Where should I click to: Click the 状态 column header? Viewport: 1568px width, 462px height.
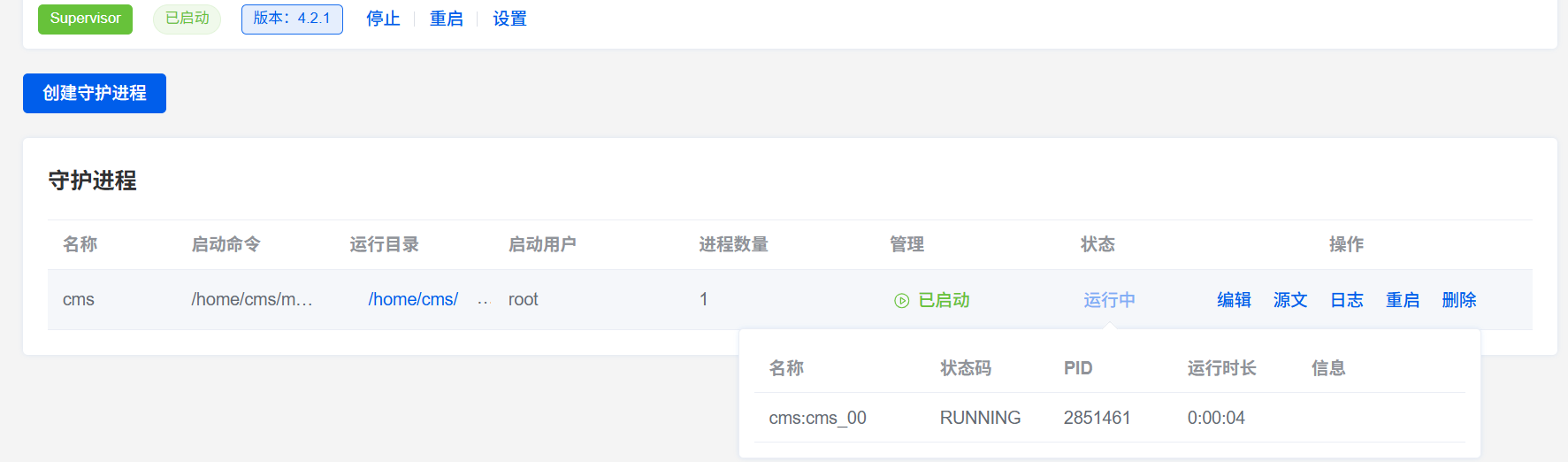(1098, 244)
